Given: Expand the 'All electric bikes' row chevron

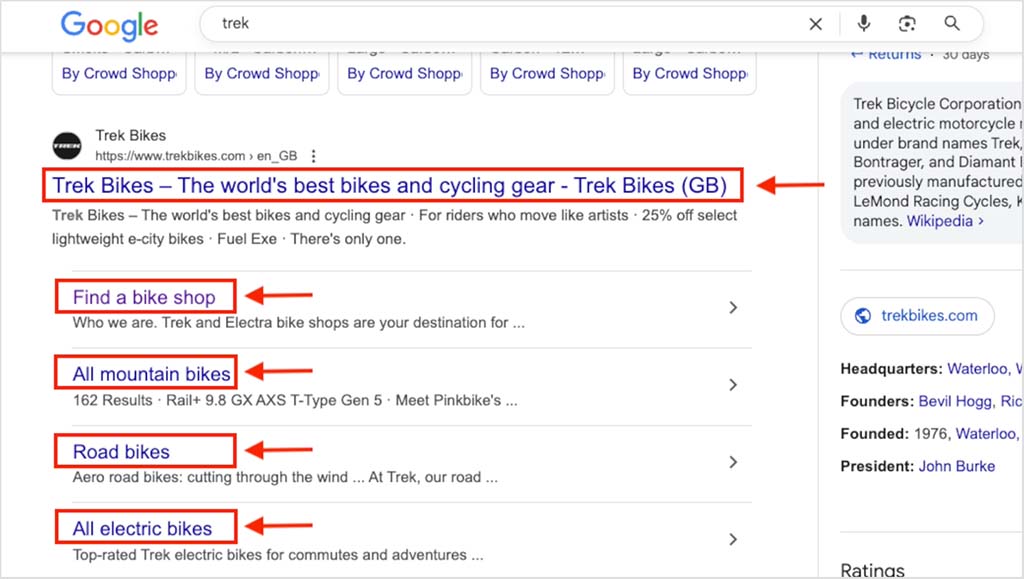Looking at the screenshot, I should 733,539.
